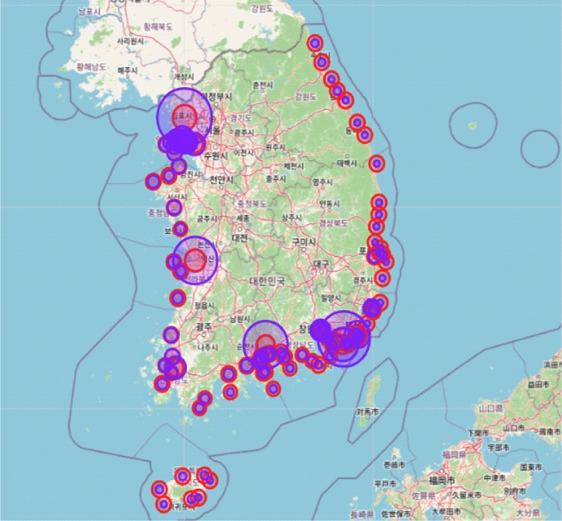Click the 구미시 city label
The width and height of the screenshot is (562, 521).
[304, 242]
